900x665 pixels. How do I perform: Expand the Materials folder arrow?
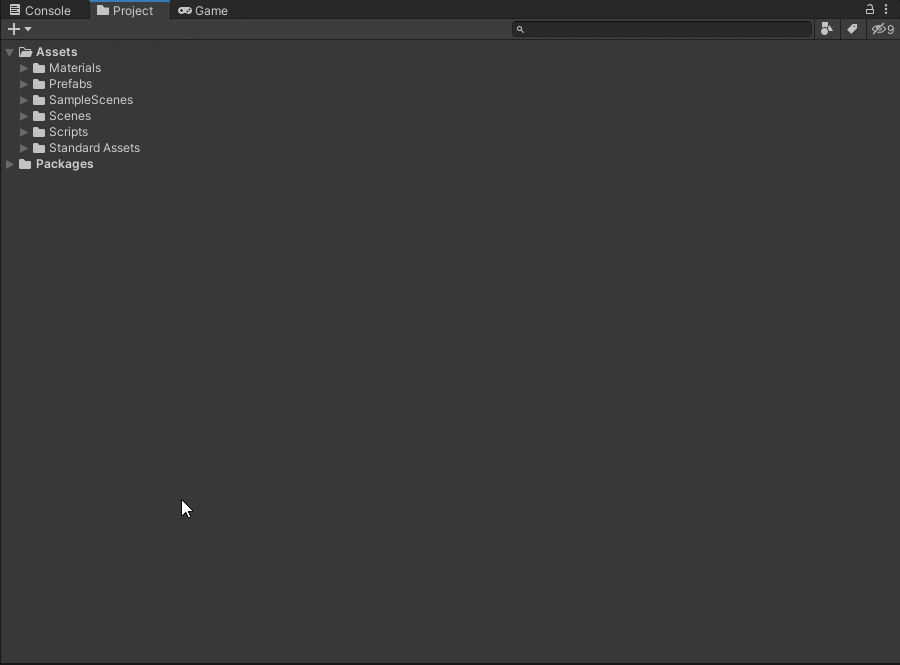[x=24, y=68]
